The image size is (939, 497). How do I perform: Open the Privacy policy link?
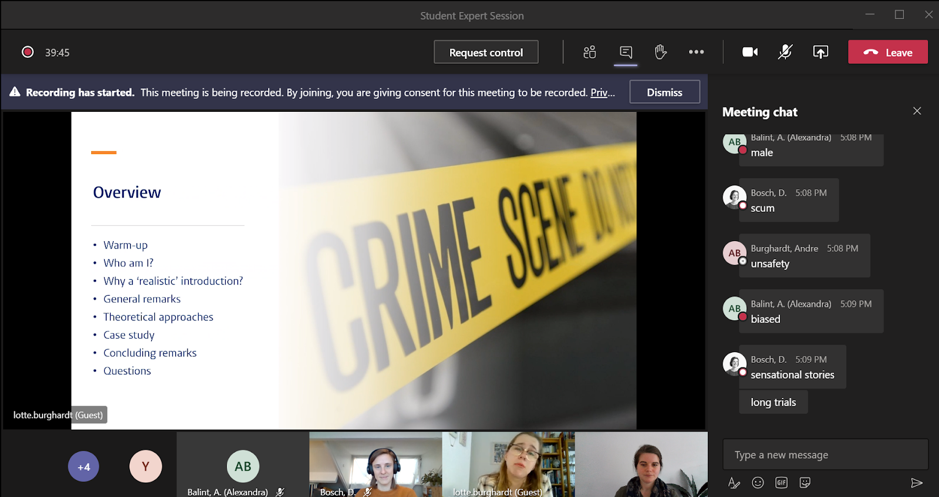pos(602,92)
